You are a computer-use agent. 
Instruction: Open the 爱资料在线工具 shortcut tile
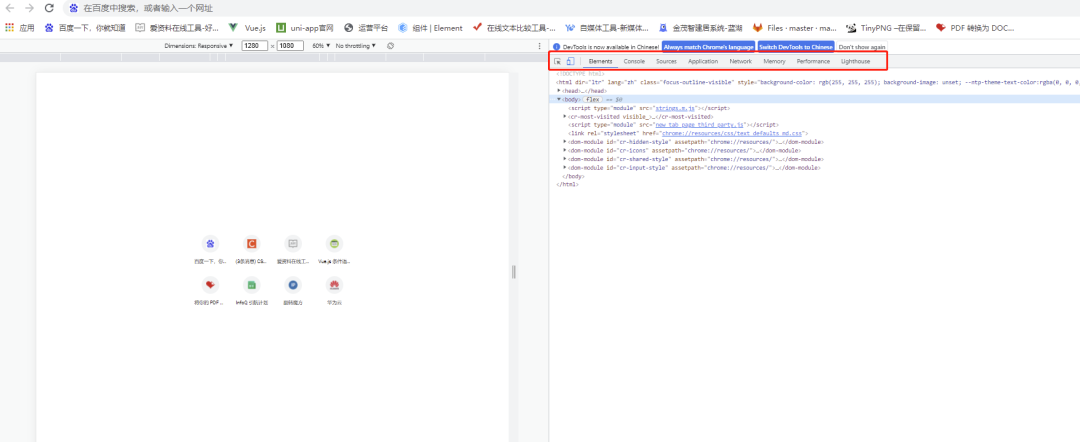coord(293,249)
